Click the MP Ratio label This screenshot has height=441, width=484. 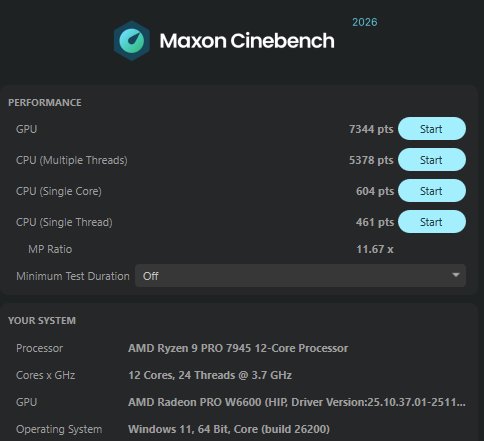pyautogui.click(x=50, y=249)
